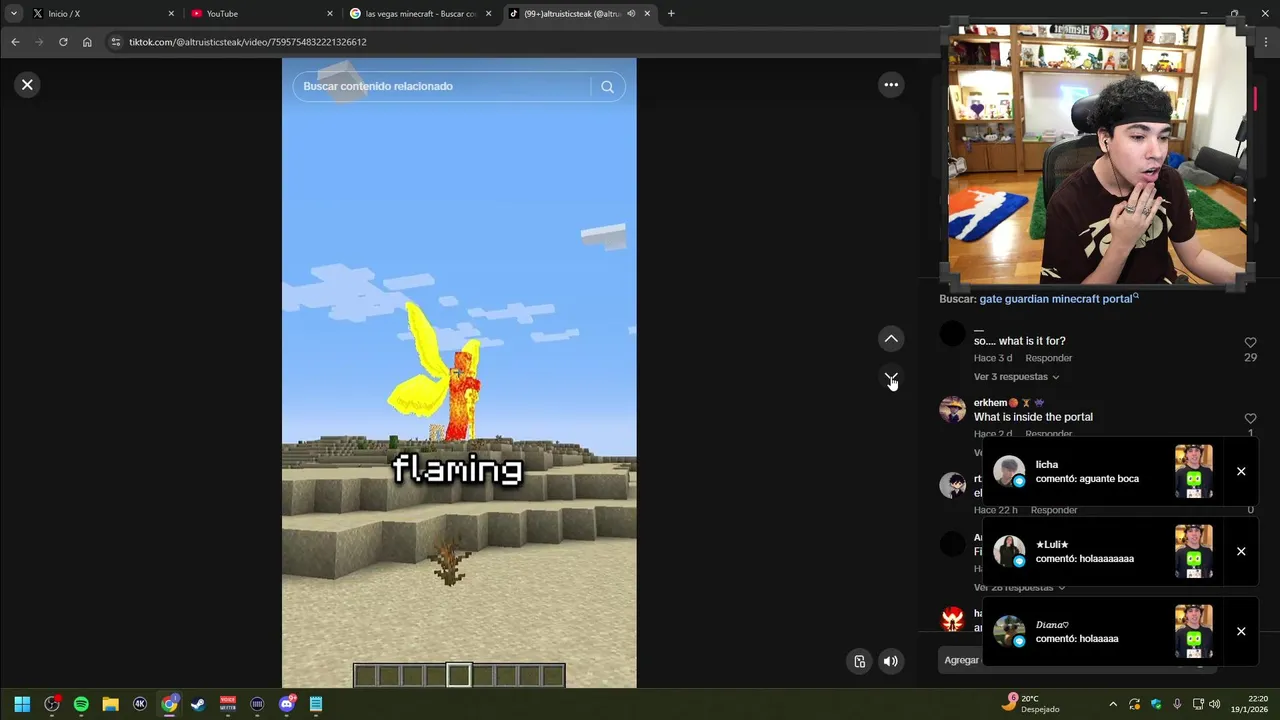Go to the browser home page
This screenshot has height=720, width=1280.
coord(87,42)
